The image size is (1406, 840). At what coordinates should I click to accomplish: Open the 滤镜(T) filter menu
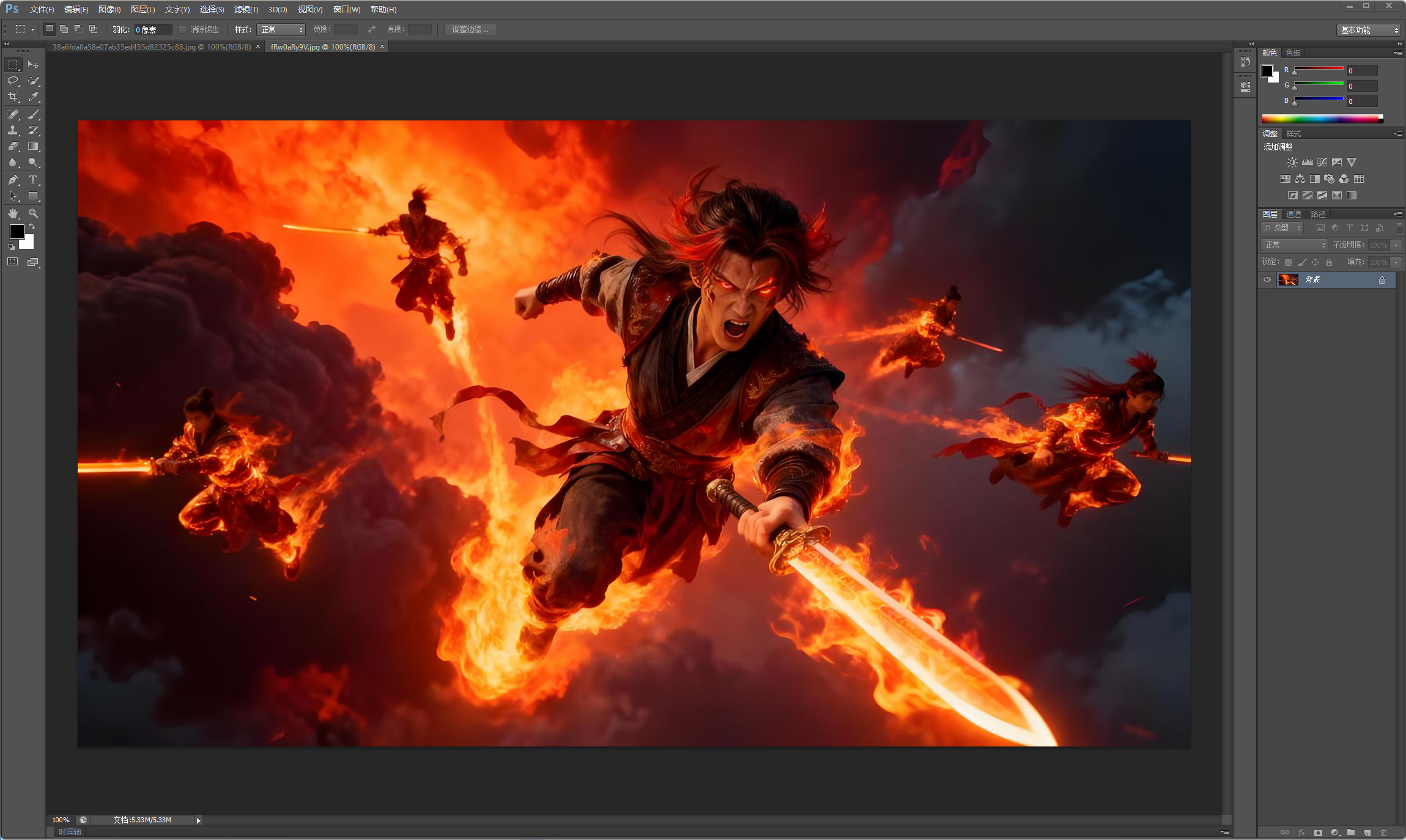246,9
